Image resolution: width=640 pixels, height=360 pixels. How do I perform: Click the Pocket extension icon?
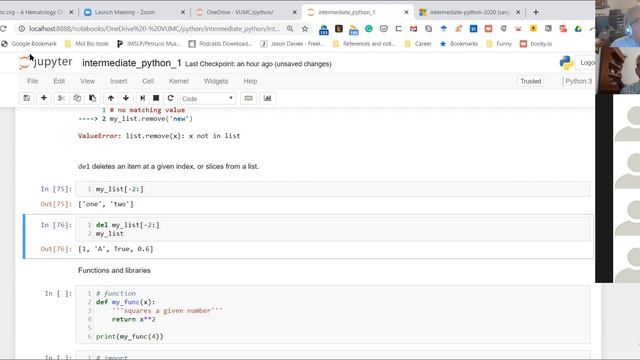tap(383, 29)
